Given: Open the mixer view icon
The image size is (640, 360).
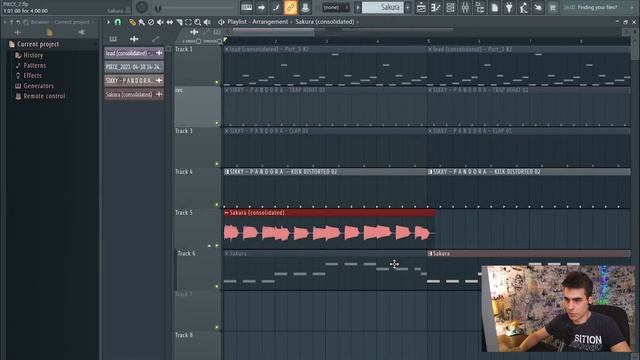Looking at the screenshot, I should click(x=465, y=7).
